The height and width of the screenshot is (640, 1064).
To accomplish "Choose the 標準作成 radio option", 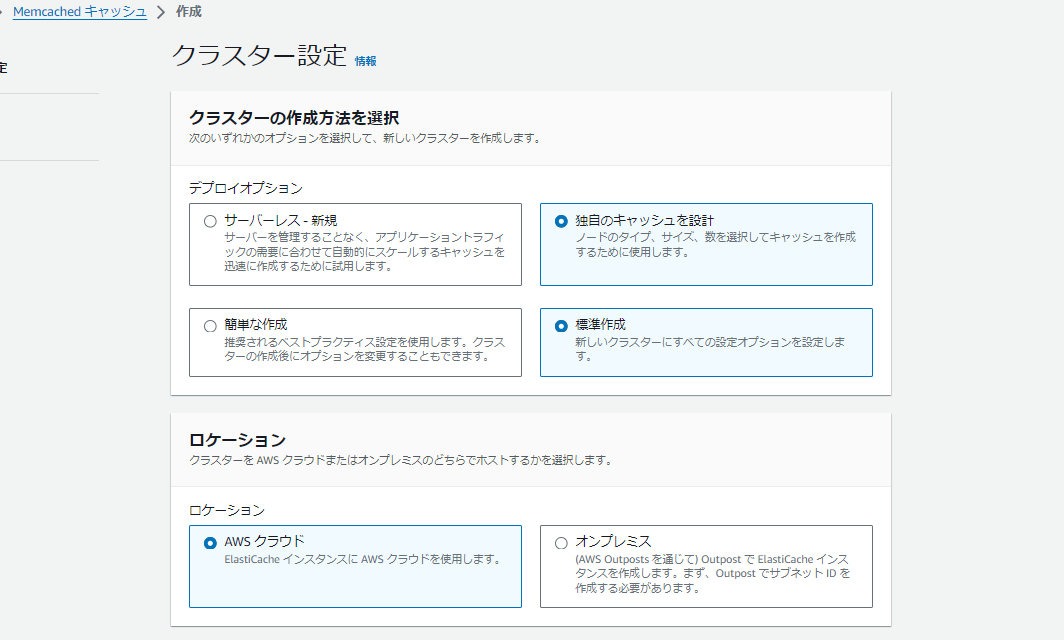I will (561, 326).
